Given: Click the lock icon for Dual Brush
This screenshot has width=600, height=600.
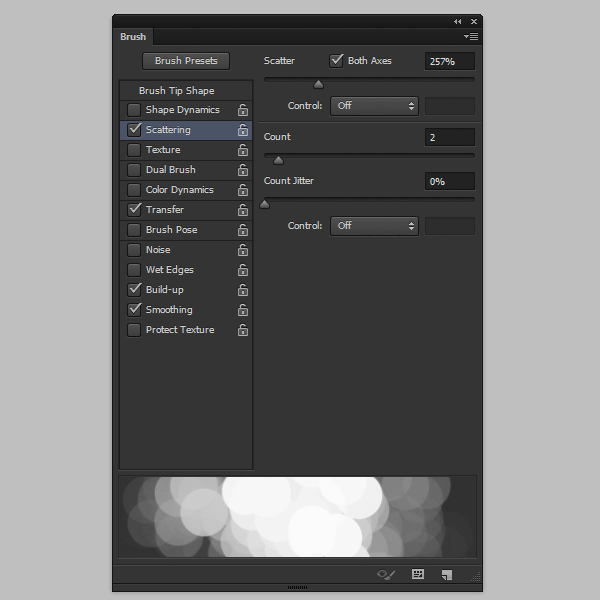Looking at the screenshot, I should coord(243,170).
